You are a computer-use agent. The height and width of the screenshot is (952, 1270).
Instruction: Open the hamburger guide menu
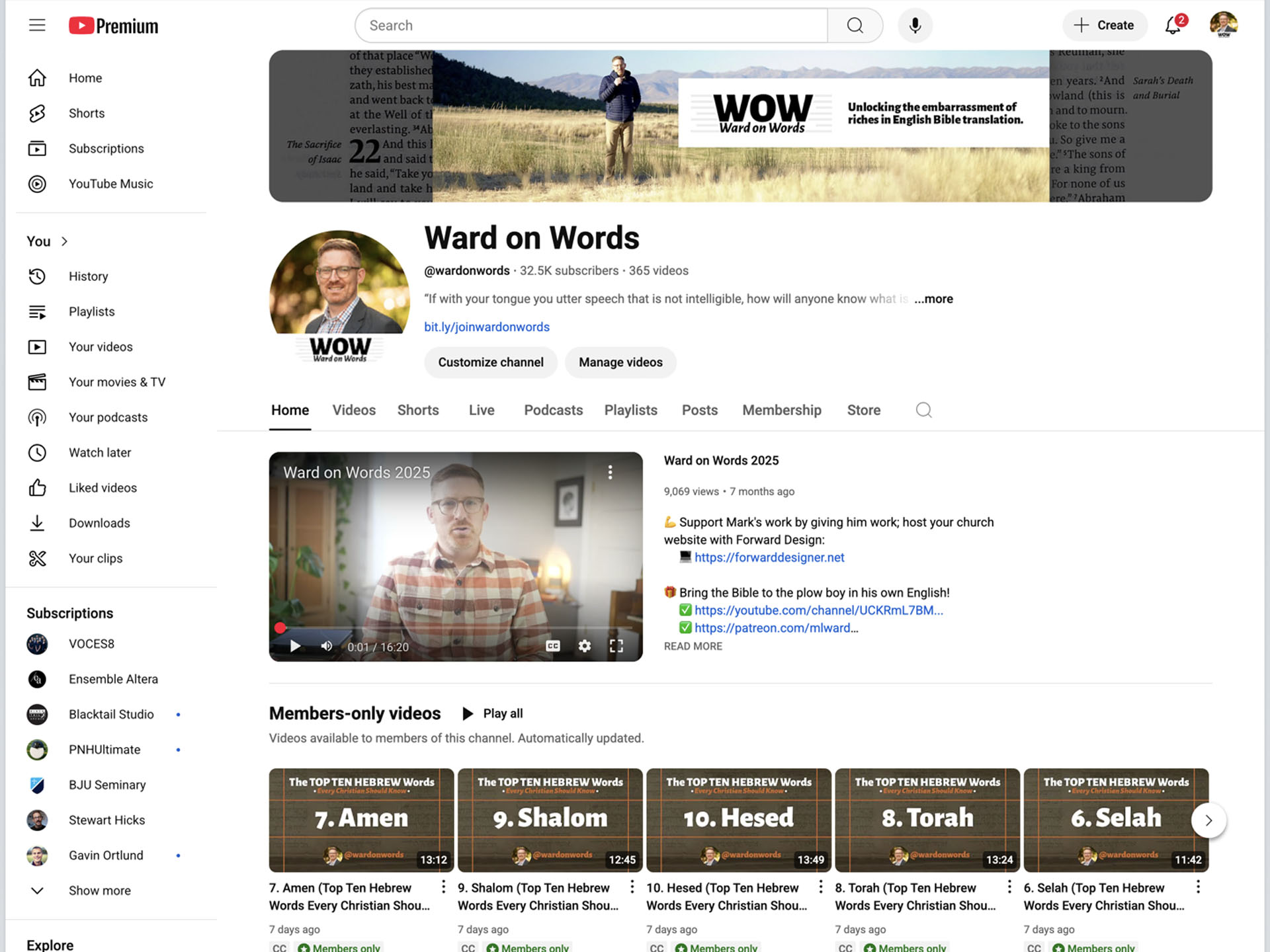tap(37, 25)
